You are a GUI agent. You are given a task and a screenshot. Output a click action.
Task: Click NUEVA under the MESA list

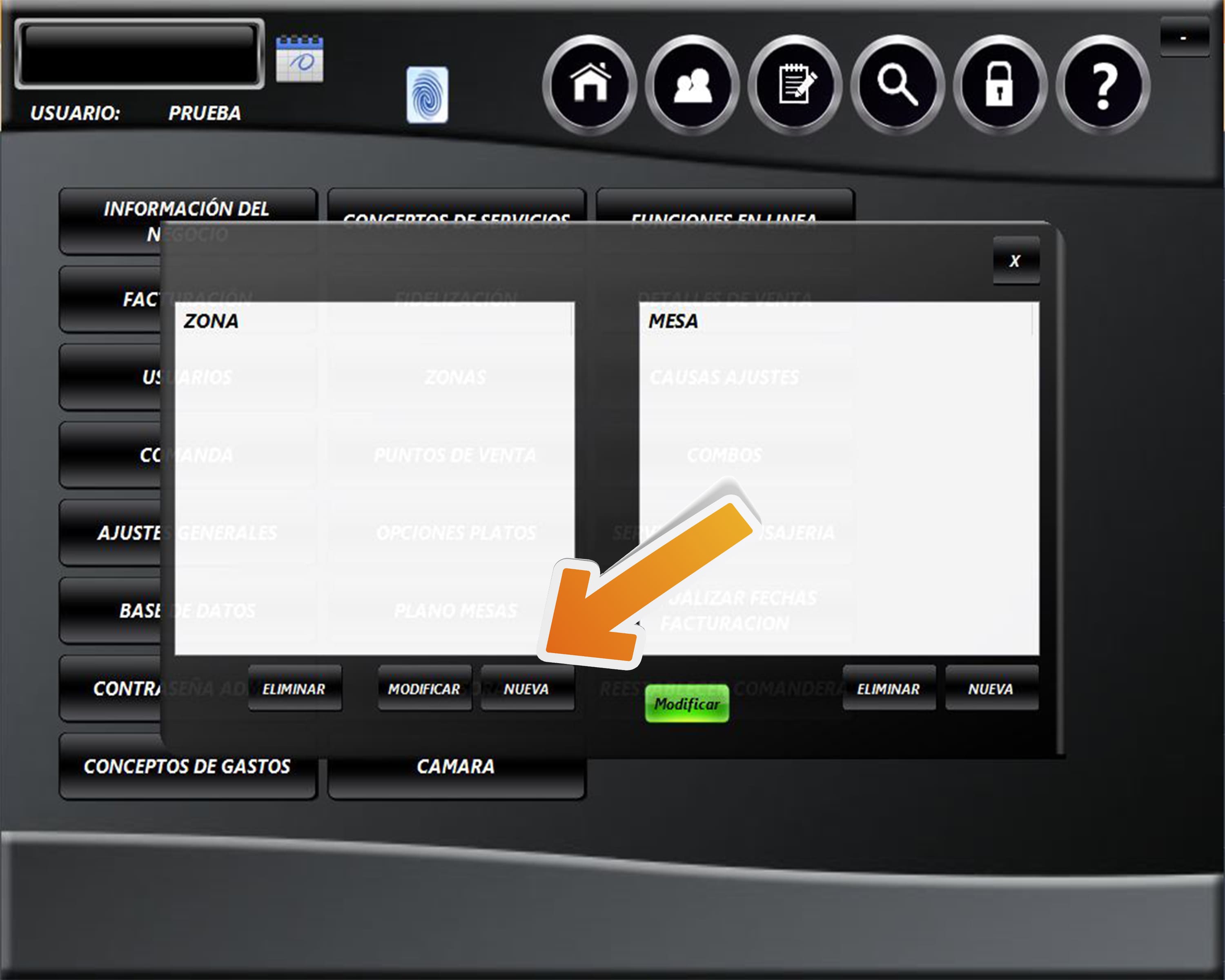pos(991,688)
